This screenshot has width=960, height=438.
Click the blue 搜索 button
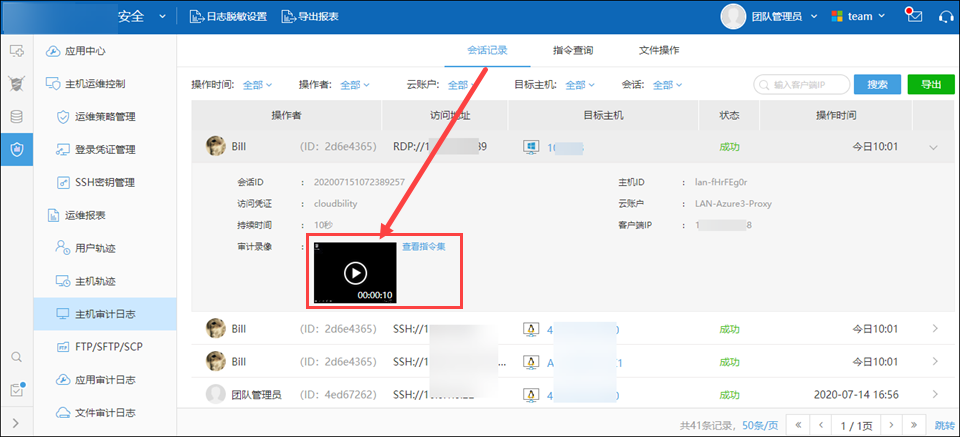pos(877,85)
